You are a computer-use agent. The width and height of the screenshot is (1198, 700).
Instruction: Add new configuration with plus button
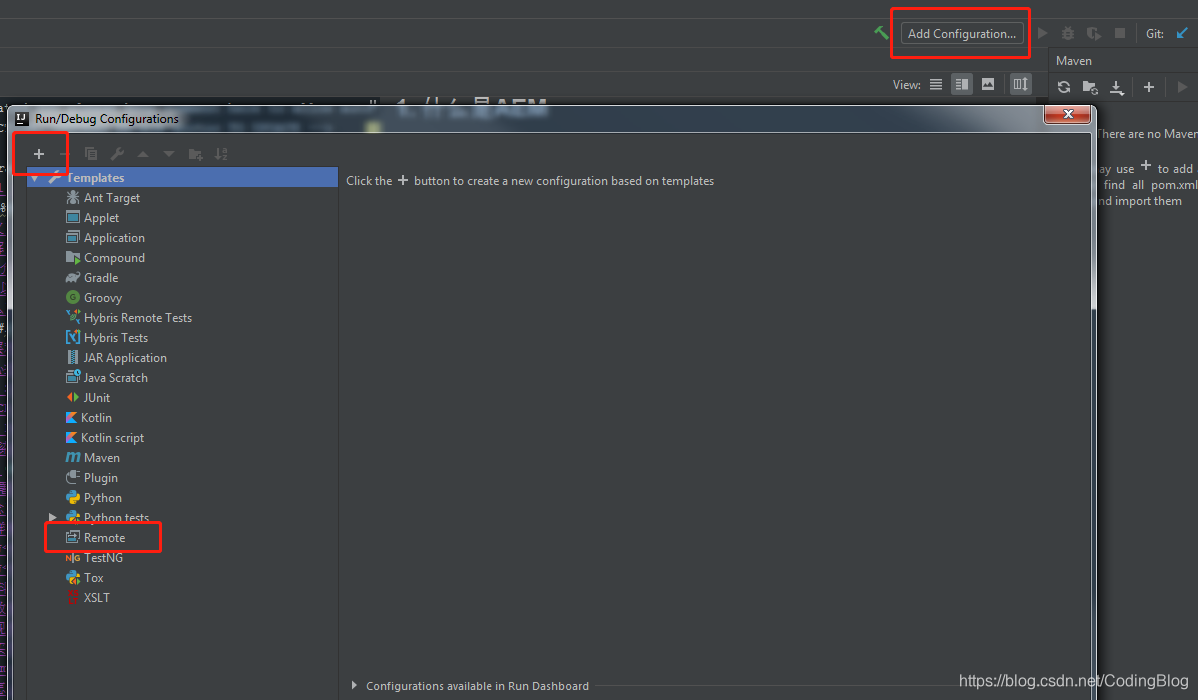coord(39,154)
